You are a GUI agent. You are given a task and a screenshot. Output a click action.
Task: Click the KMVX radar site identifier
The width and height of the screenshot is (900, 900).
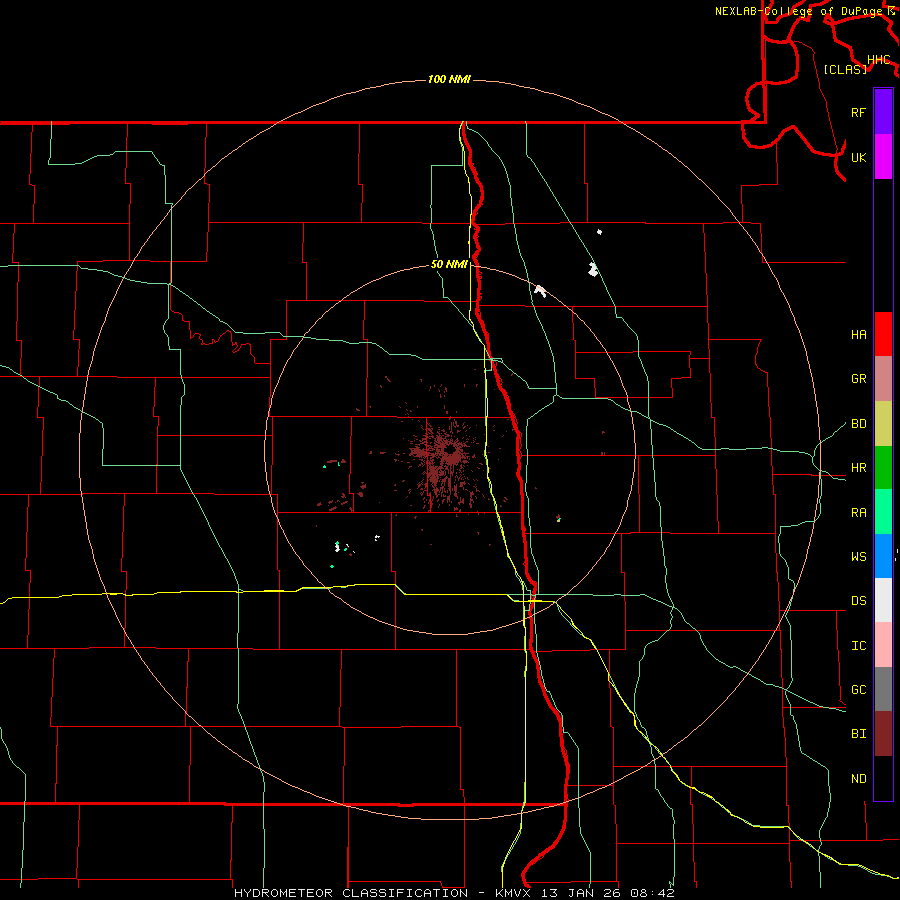click(x=514, y=893)
